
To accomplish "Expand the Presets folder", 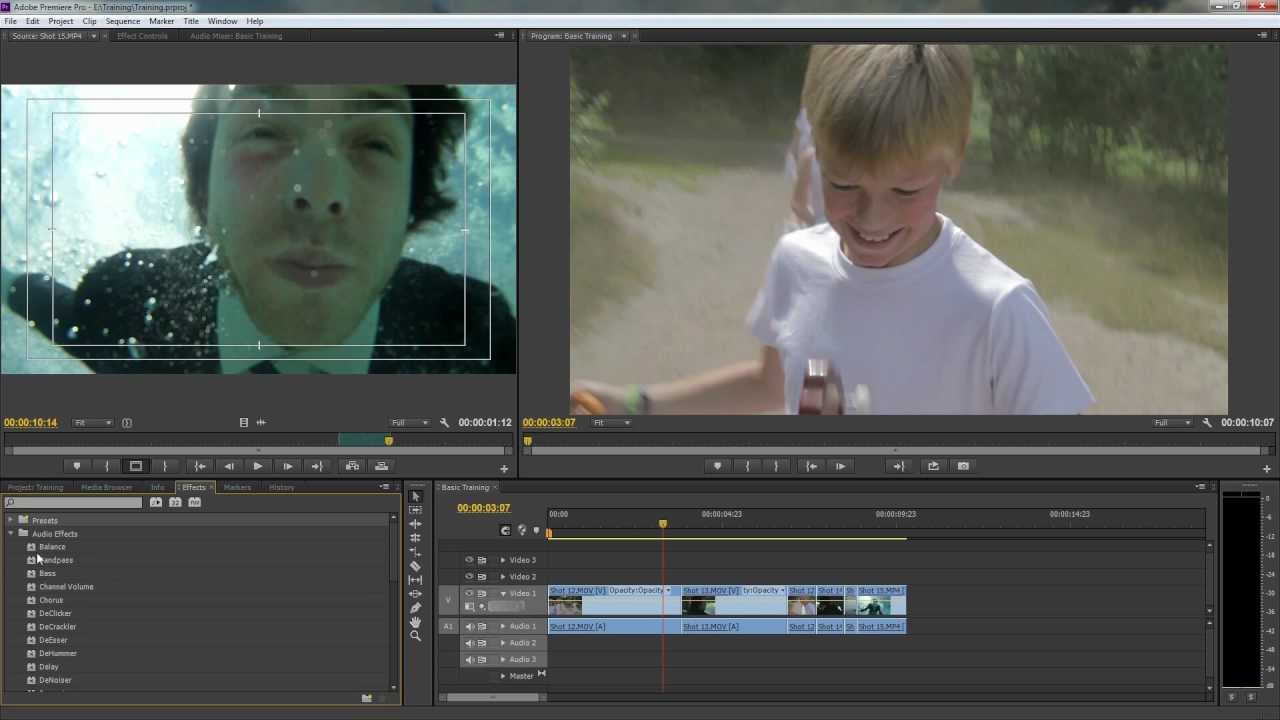I will point(10,520).
